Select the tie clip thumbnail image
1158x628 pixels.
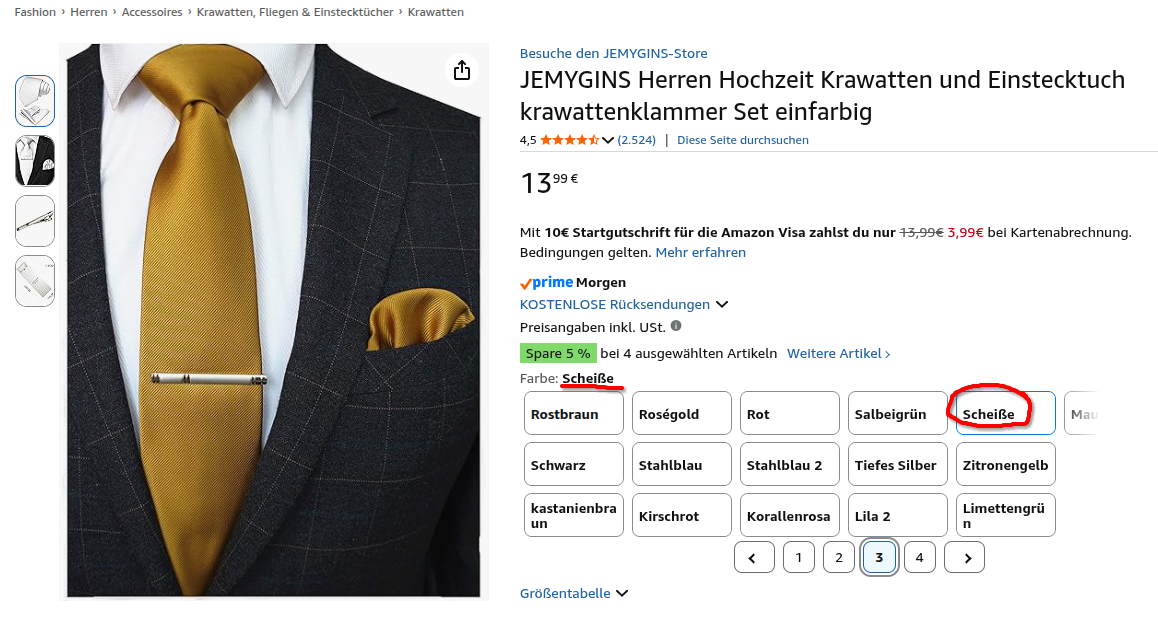click(x=35, y=221)
